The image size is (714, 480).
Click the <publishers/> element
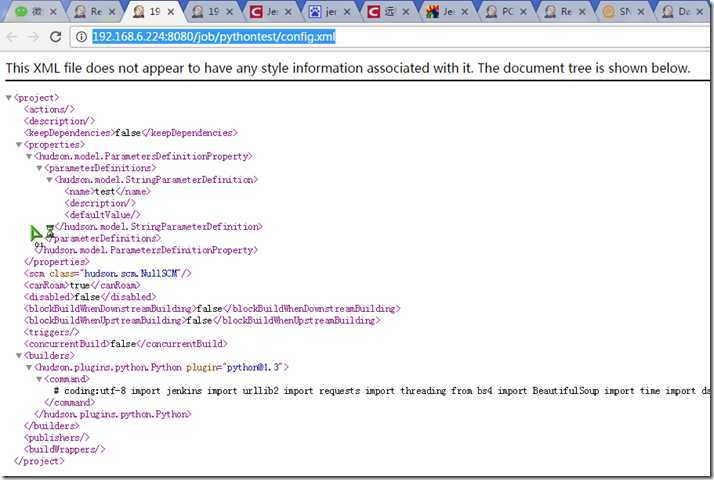56,438
